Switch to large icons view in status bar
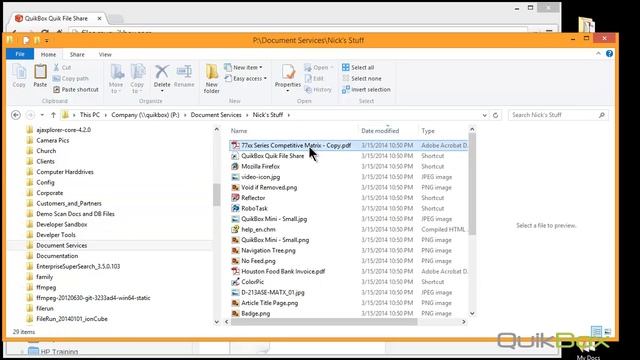The width and height of the screenshot is (640, 360). coord(607,331)
